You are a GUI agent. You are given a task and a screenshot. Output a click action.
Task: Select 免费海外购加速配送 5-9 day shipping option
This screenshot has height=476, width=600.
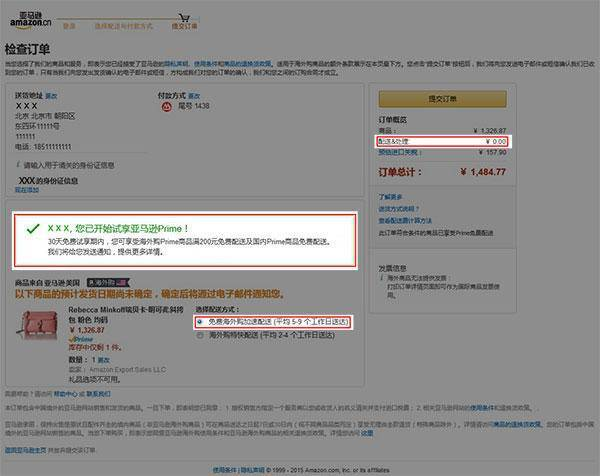pyautogui.click(x=199, y=322)
